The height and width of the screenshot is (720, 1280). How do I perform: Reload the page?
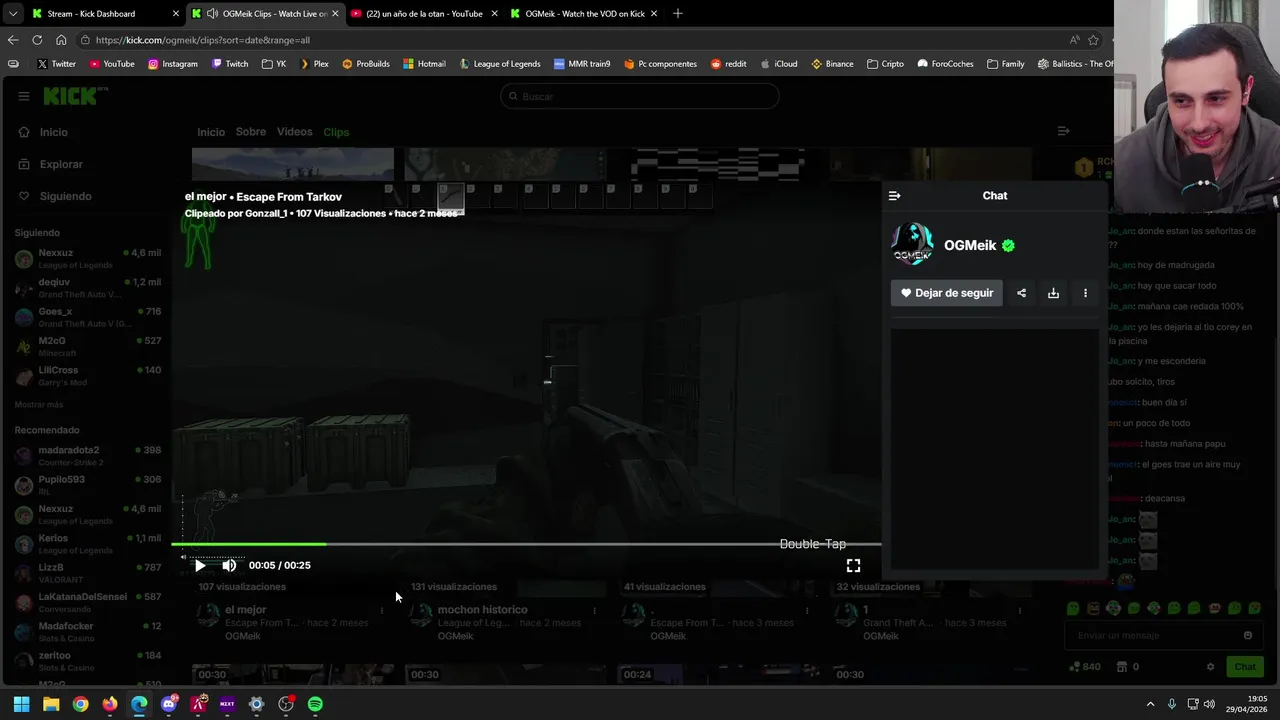pyautogui.click(x=37, y=40)
